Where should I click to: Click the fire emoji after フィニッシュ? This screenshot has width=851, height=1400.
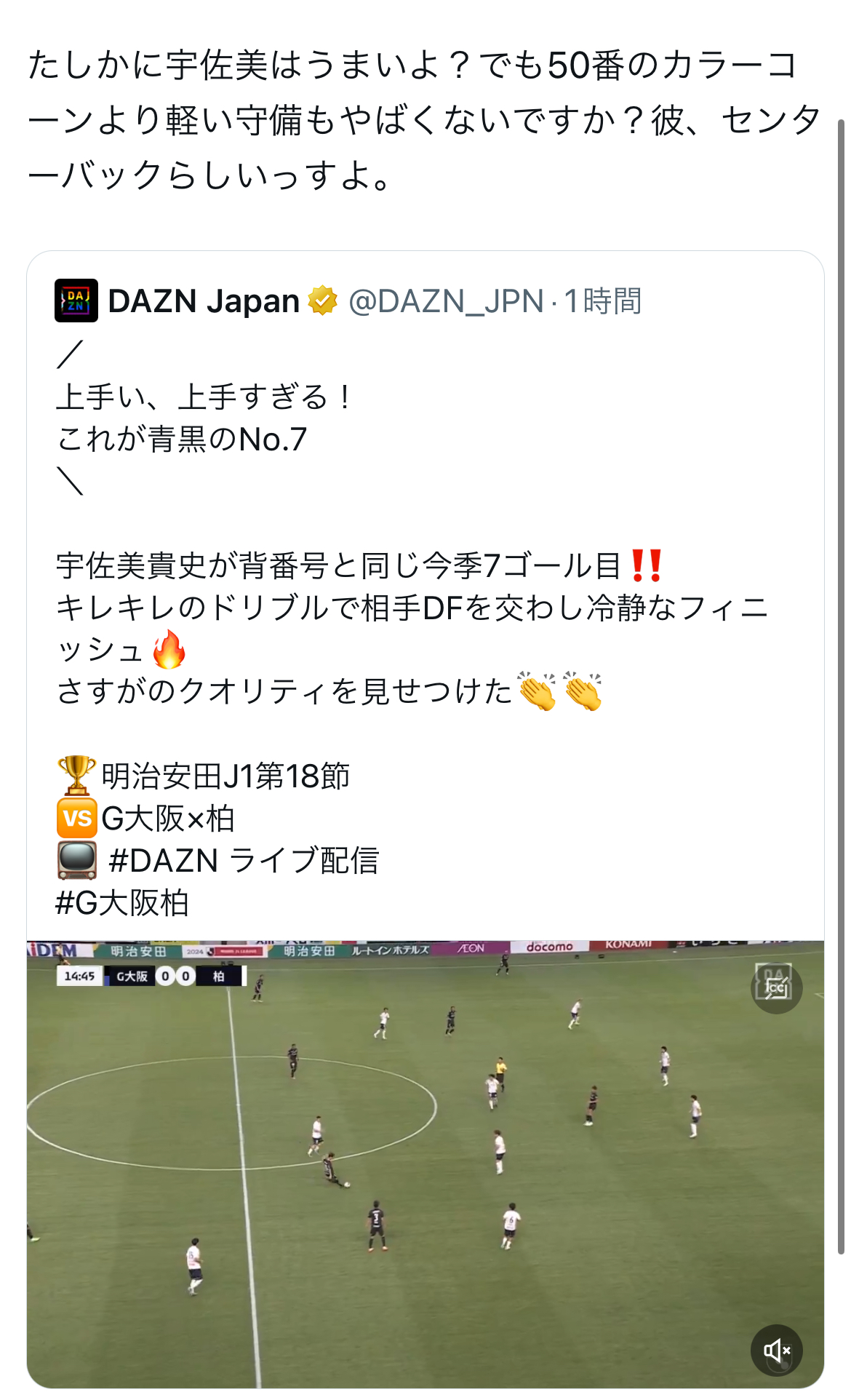point(169,650)
